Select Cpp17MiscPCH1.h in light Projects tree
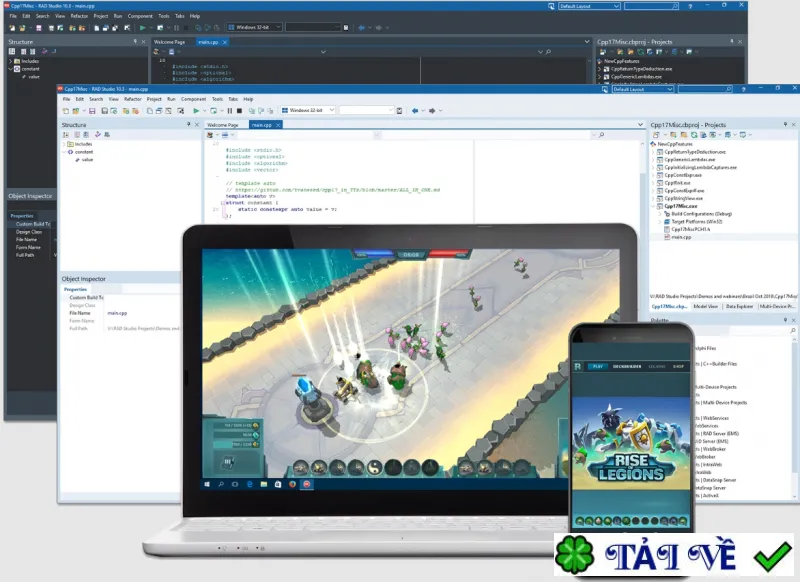The height and width of the screenshot is (582, 800). 690,230
